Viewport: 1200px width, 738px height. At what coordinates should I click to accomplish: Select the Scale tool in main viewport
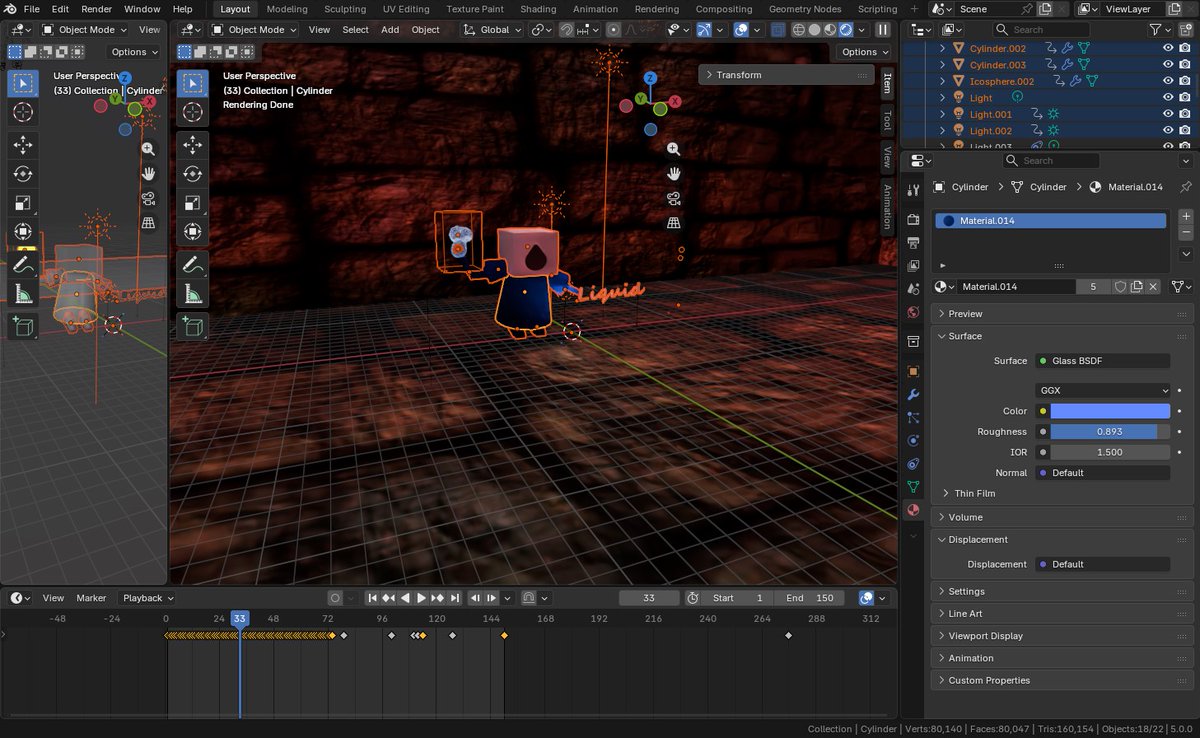(193, 203)
